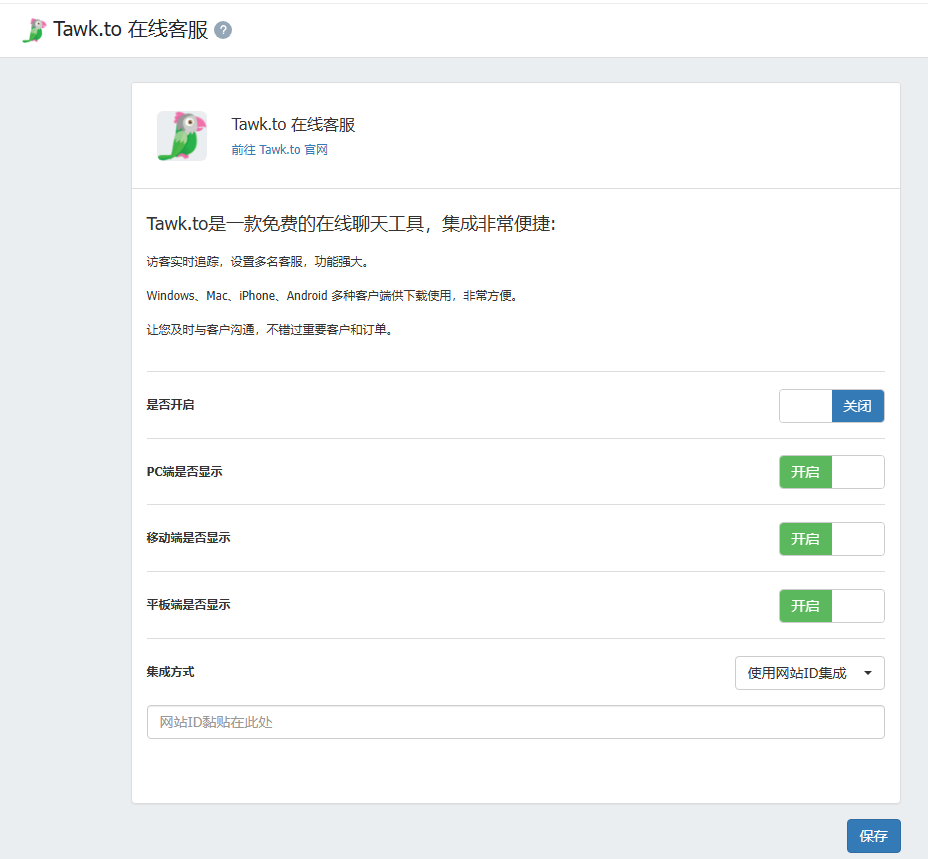Focus the 网站ID黏贴在此处 input field
This screenshot has width=928, height=859.
[x=515, y=722]
